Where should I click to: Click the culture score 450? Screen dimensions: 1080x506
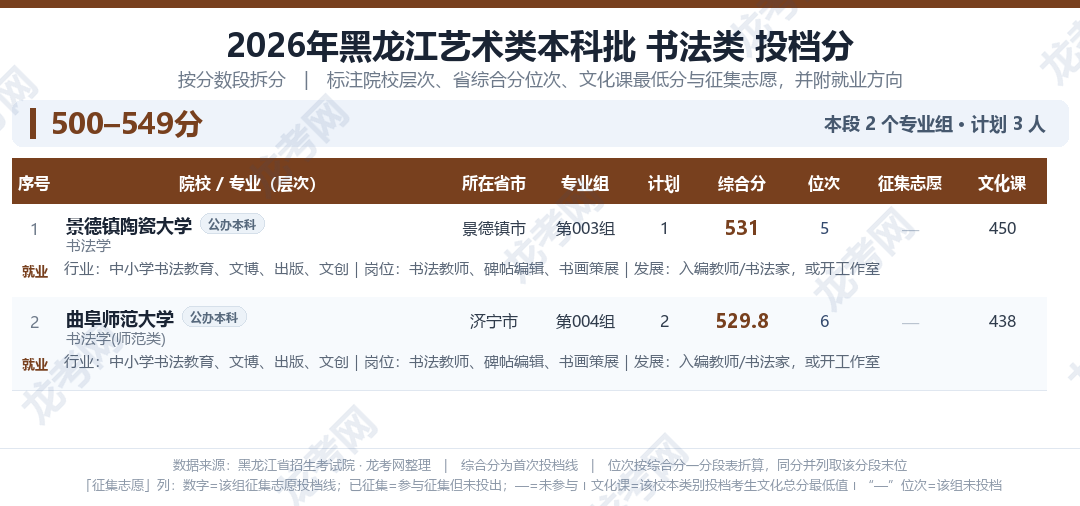(x=1002, y=228)
